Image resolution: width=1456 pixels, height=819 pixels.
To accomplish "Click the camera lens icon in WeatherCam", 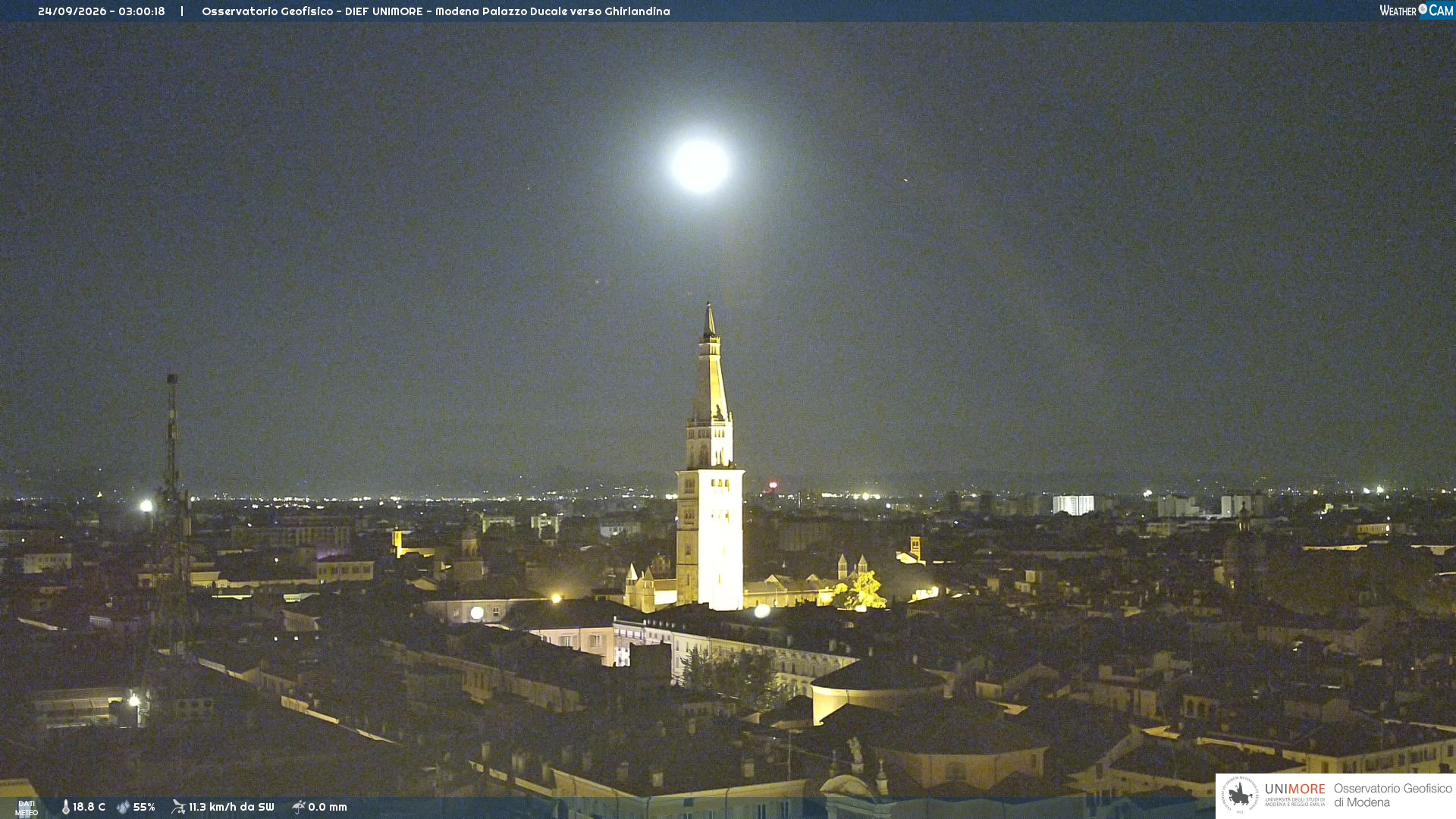I will pyautogui.click(x=1423, y=9).
